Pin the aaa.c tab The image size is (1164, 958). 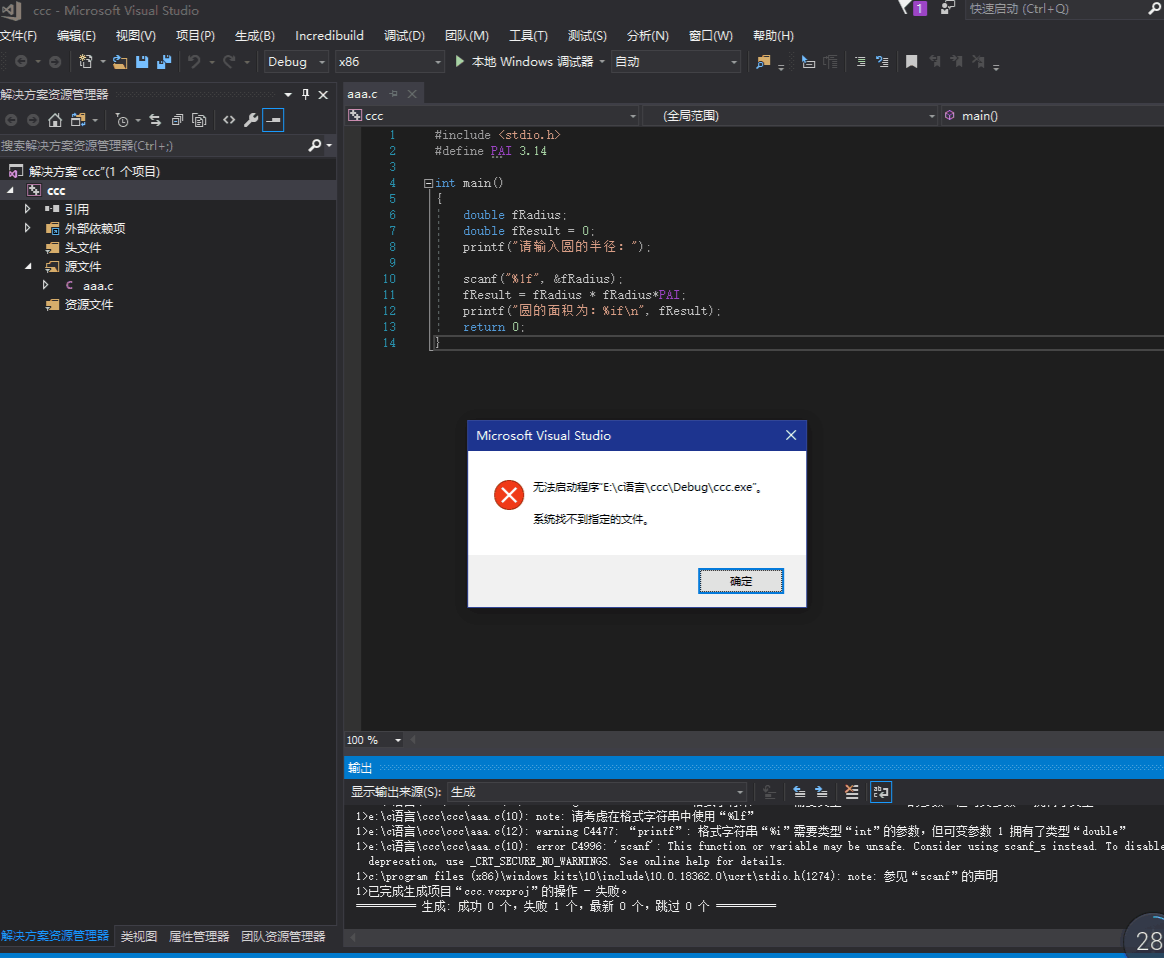393,94
